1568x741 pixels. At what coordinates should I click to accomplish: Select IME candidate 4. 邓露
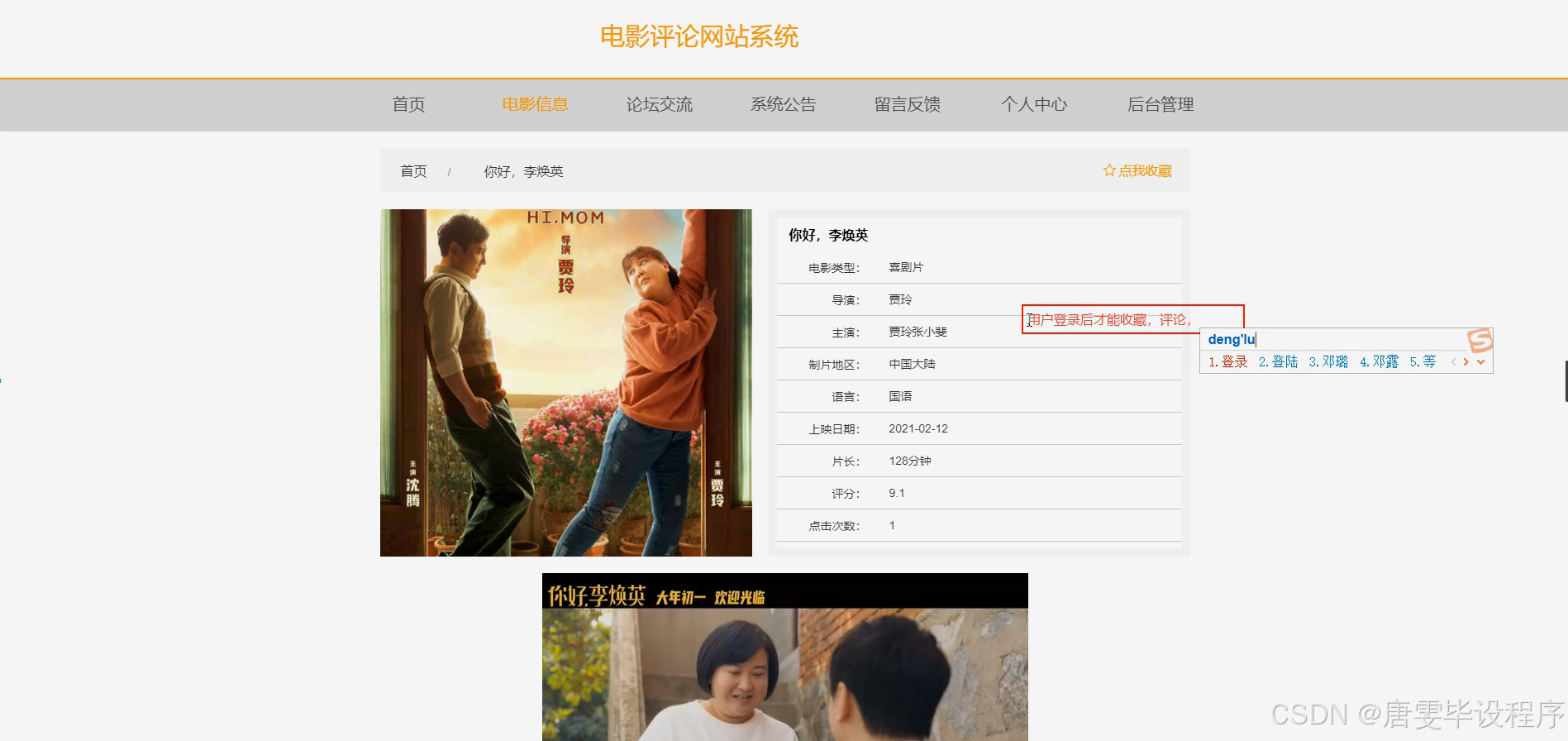click(1379, 362)
